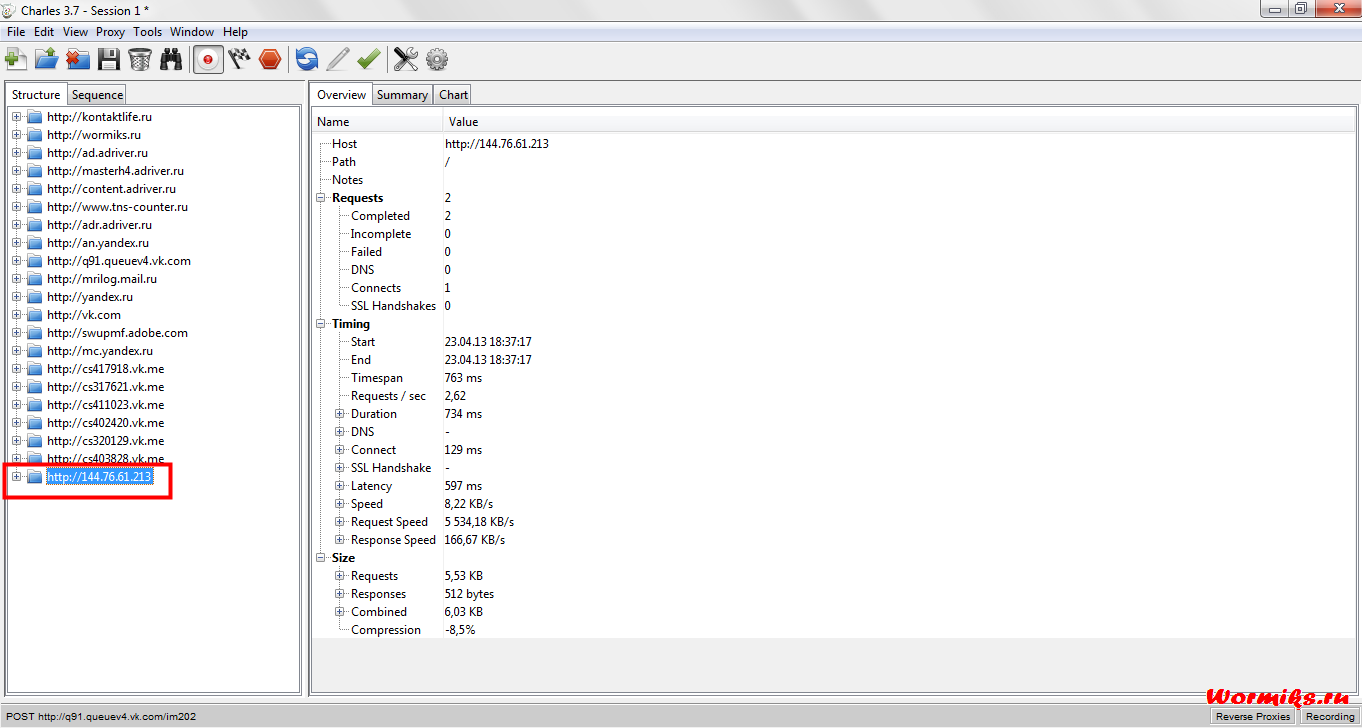The width and height of the screenshot is (1362, 728).
Task: Expand the http://144.76.61.213 tree node
Action: (x=16, y=477)
